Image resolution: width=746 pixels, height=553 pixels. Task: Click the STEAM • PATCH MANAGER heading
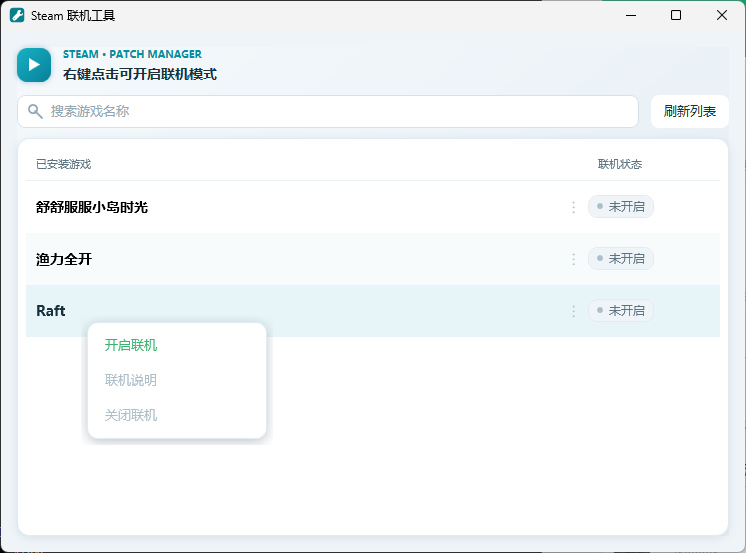click(x=132, y=54)
